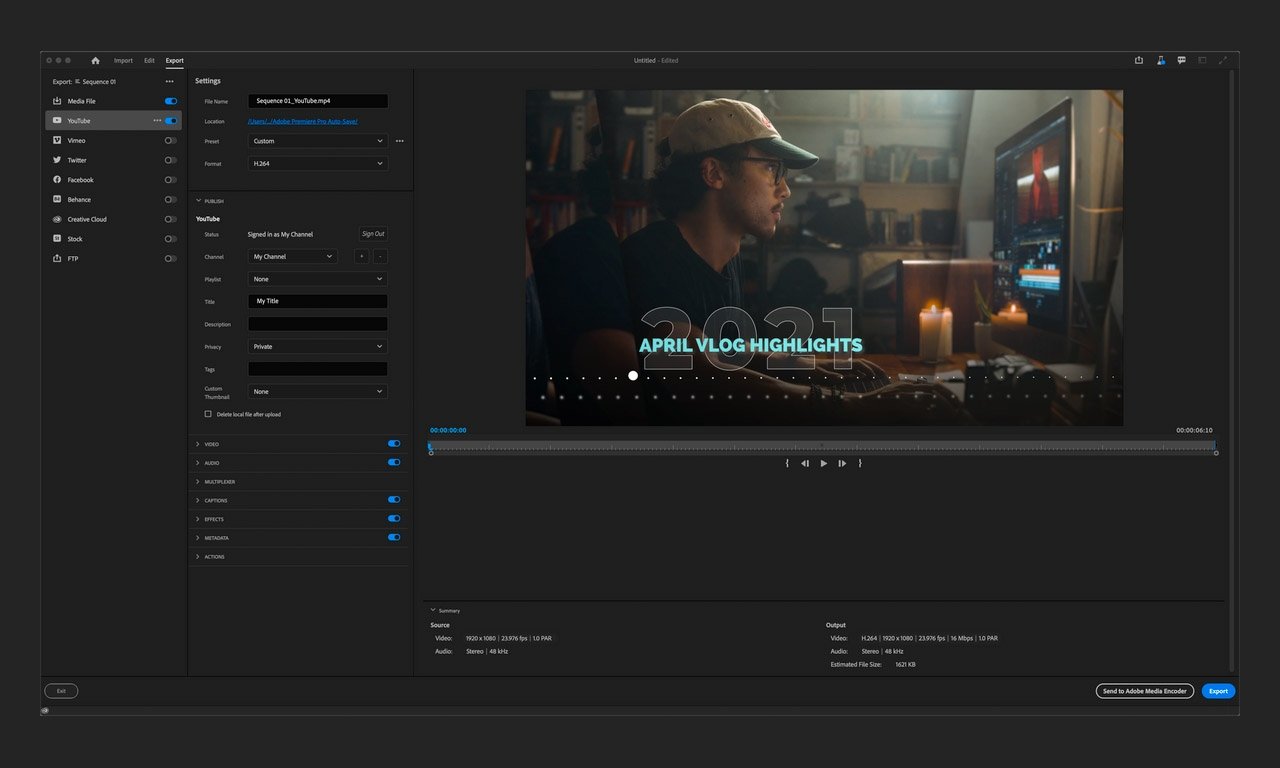Screen dimensions: 1280x768
Task: Click Send to Adobe Media Encoder
Action: pyautogui.click(x=1145, y=691)
